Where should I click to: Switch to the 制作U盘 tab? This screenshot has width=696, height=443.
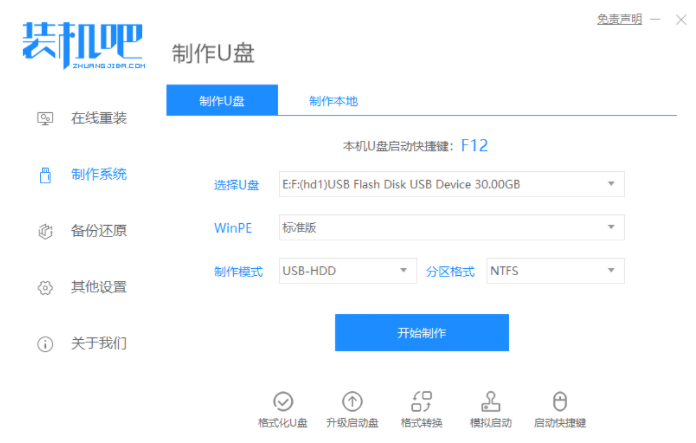click(x=222, y=101)
